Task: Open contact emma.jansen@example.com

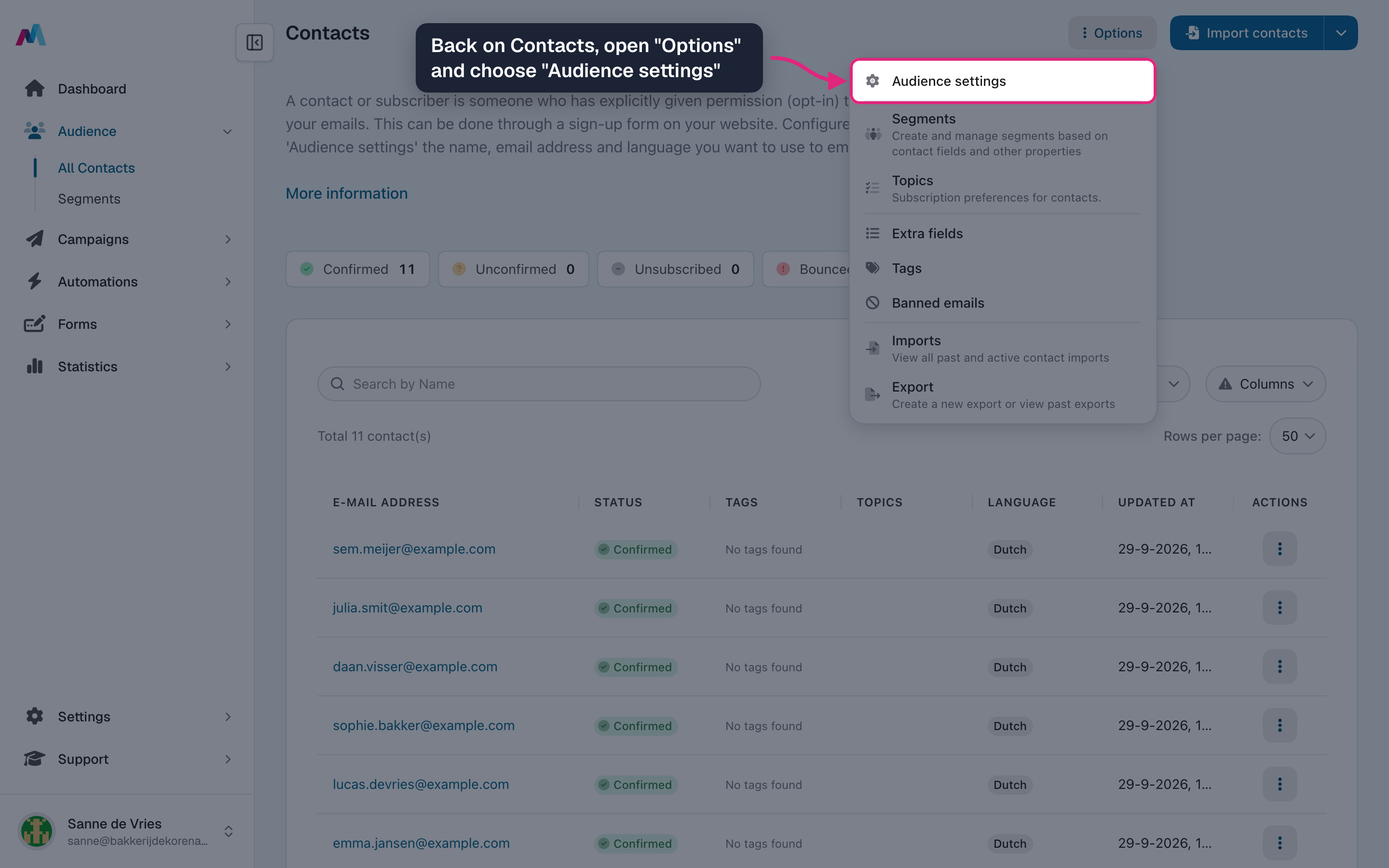Action: point(422,843)
